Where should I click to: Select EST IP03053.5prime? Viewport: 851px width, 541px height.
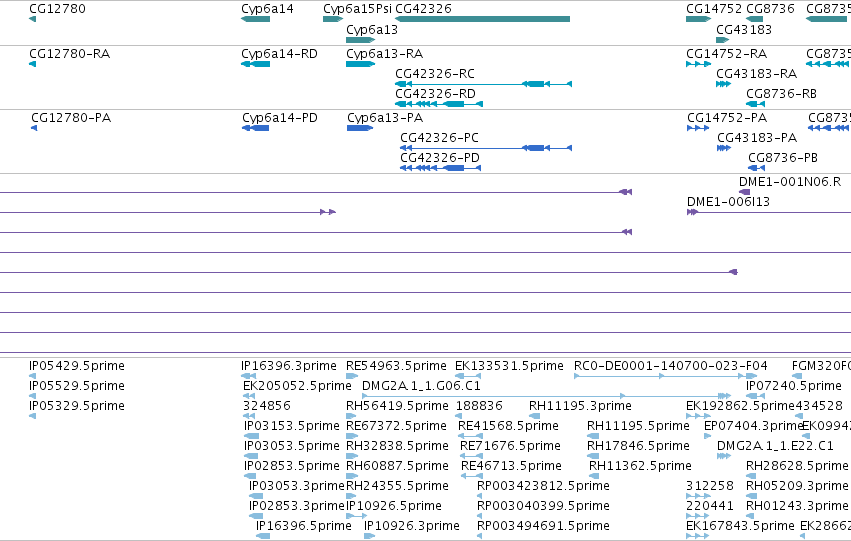point(251,456)
